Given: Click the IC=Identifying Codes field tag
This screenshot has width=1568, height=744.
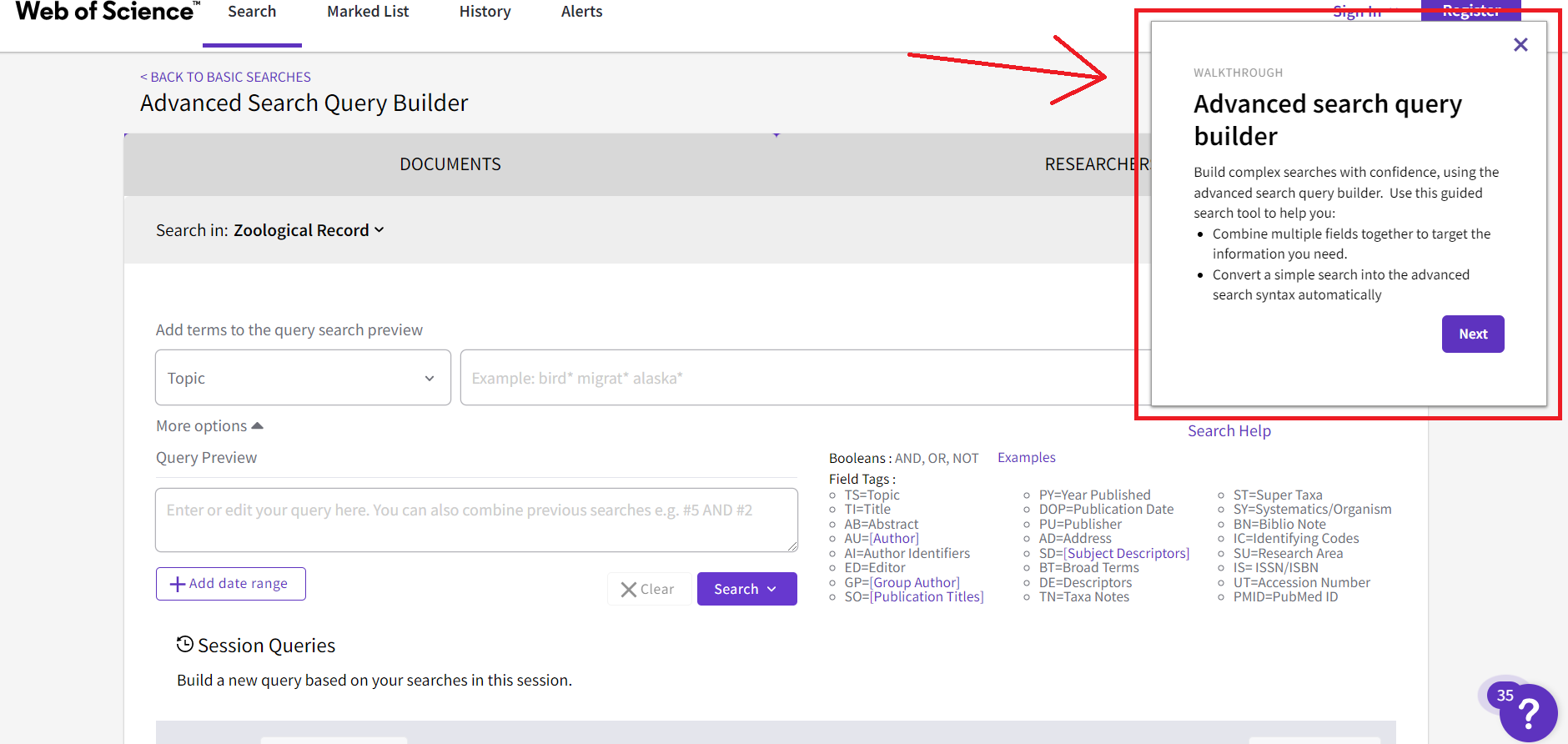Looking at the screenshot, I should coord(1296,539).
